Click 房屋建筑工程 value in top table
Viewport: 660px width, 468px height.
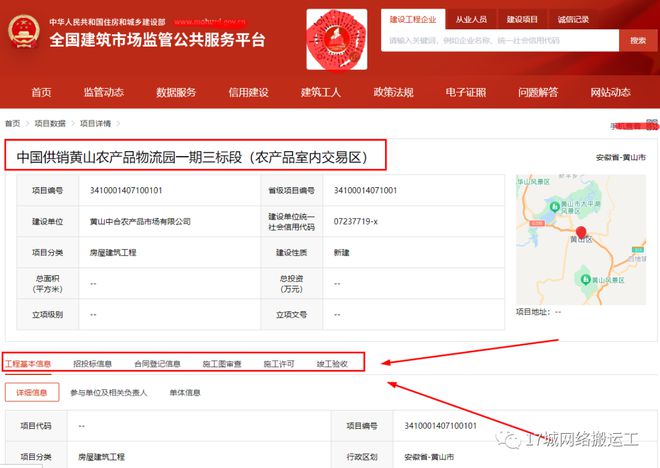pyautogui.click(x=113, y=253)
